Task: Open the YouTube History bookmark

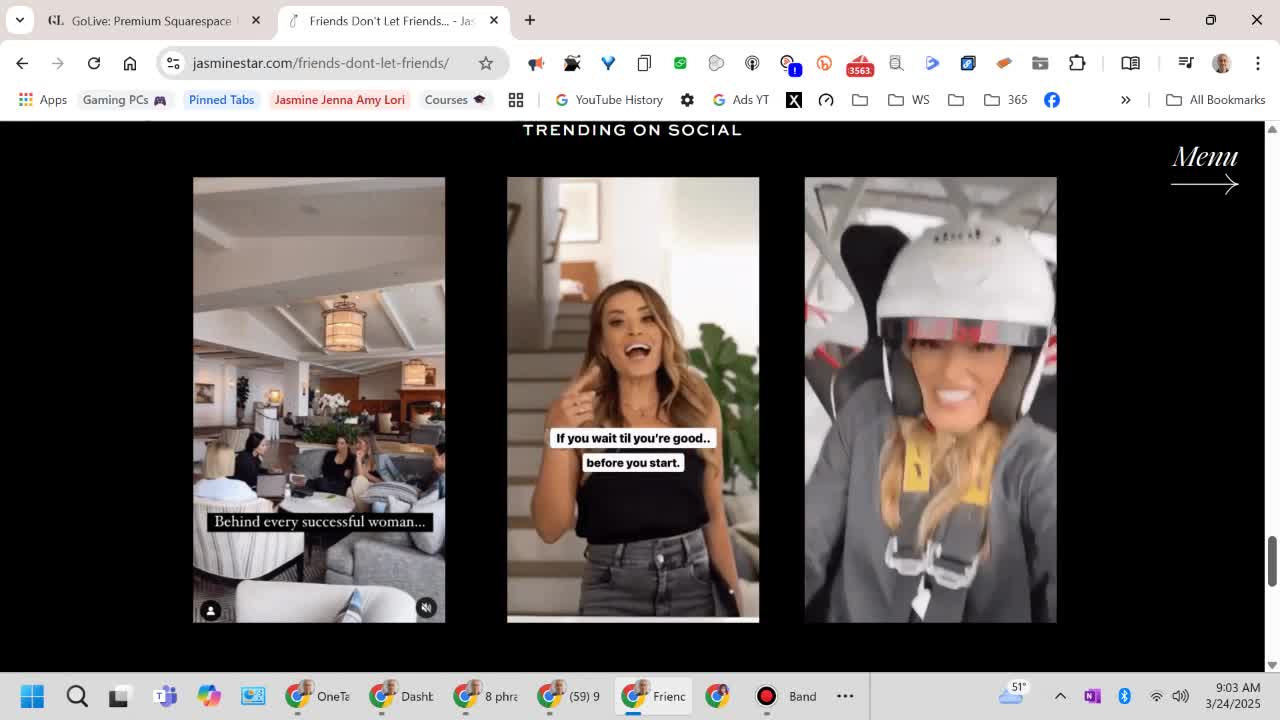Action: [609, 100]
